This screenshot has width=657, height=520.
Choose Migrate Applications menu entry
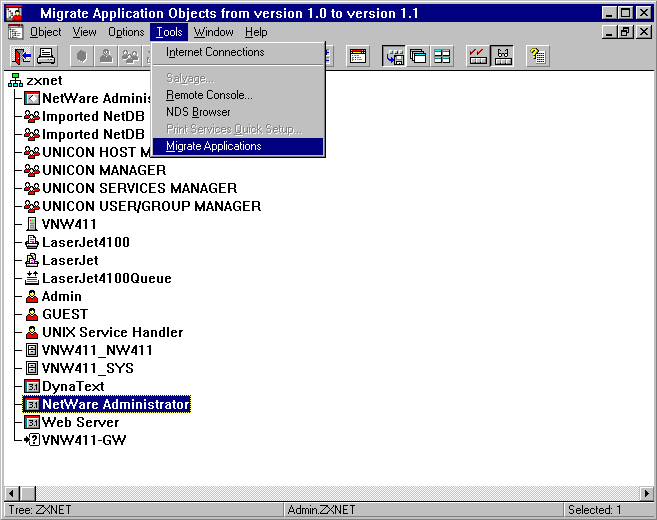tap(238, 146)
